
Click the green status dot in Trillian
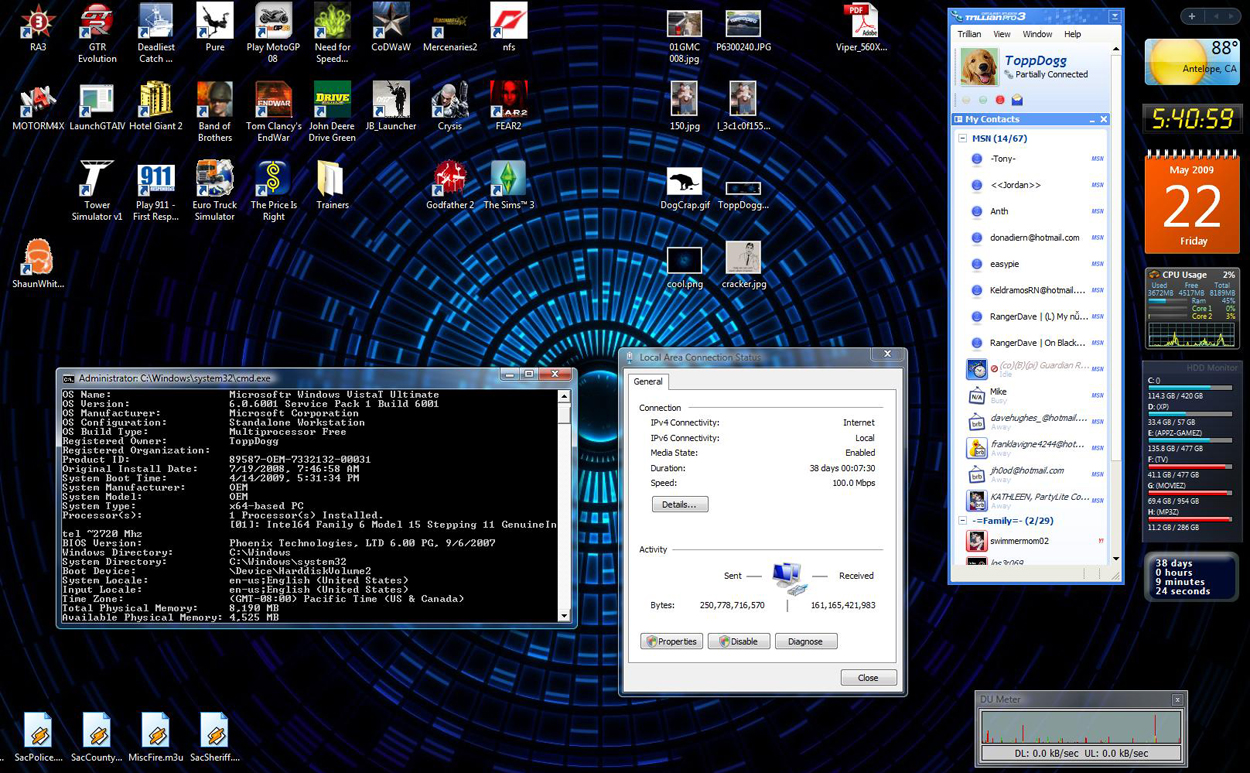(983, 100)
